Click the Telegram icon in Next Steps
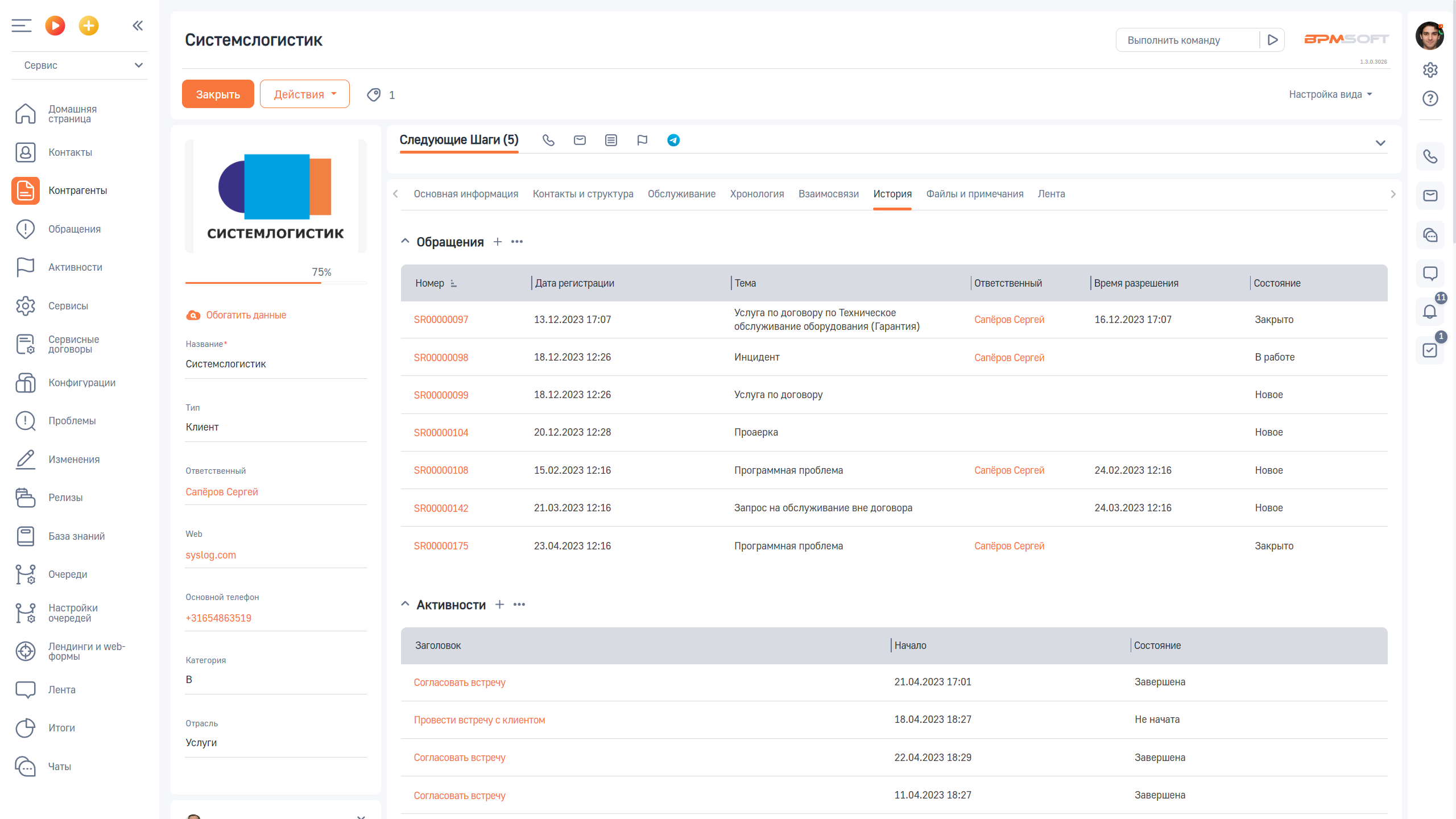1456x819 pixels. tap(673, 140)
